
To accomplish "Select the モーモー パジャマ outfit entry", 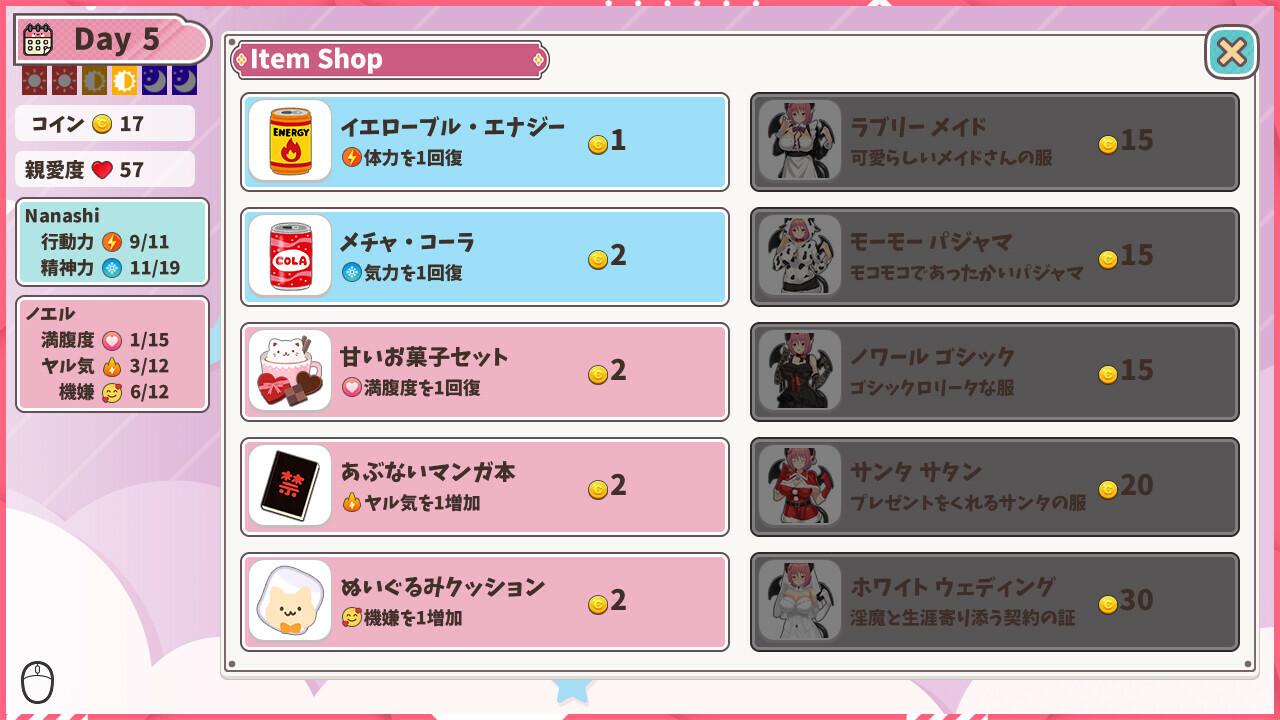I will [x=995, y=256].
